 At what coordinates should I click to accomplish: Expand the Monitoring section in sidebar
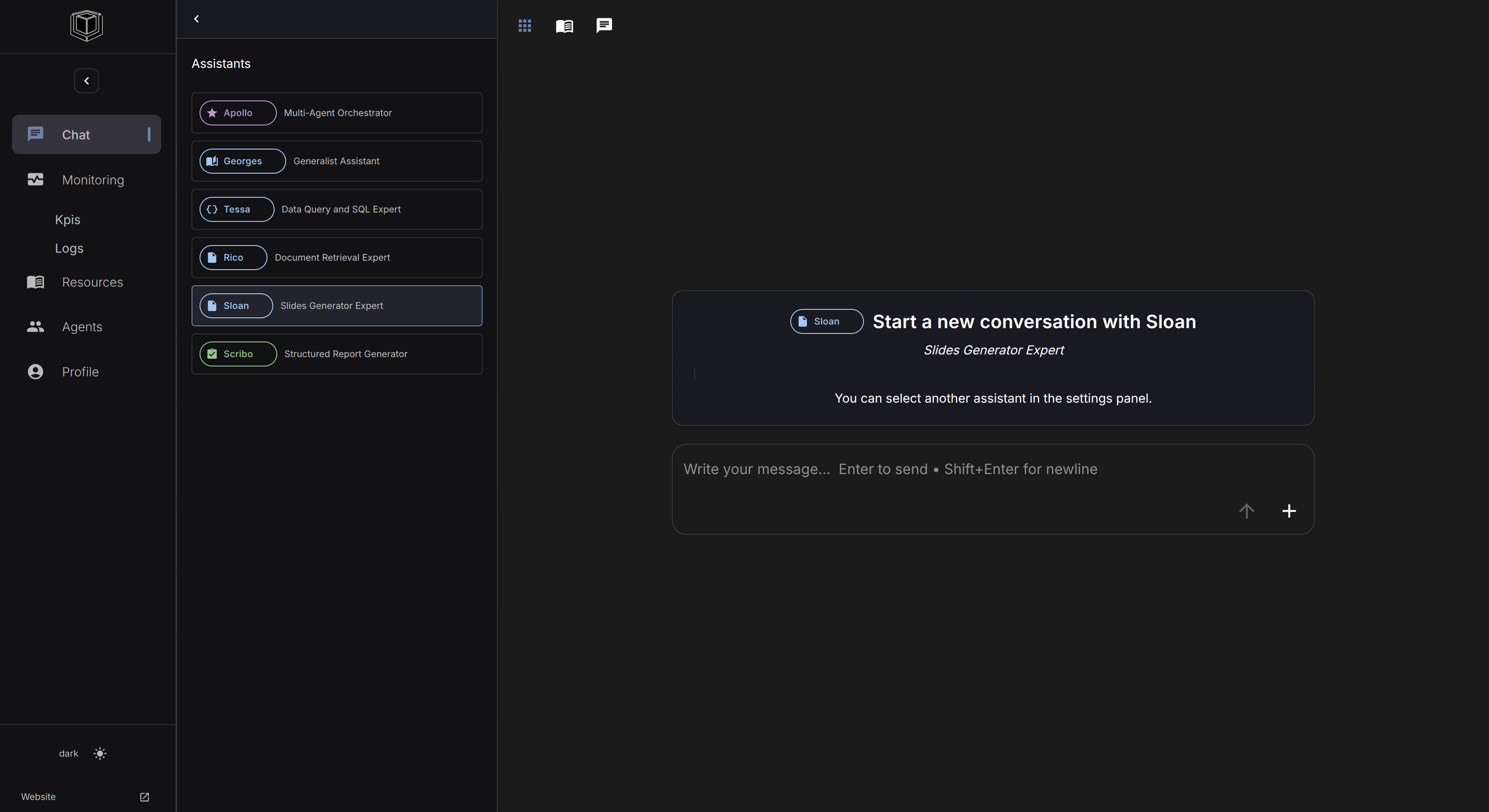pyautogui.click(x=92, y=180)
